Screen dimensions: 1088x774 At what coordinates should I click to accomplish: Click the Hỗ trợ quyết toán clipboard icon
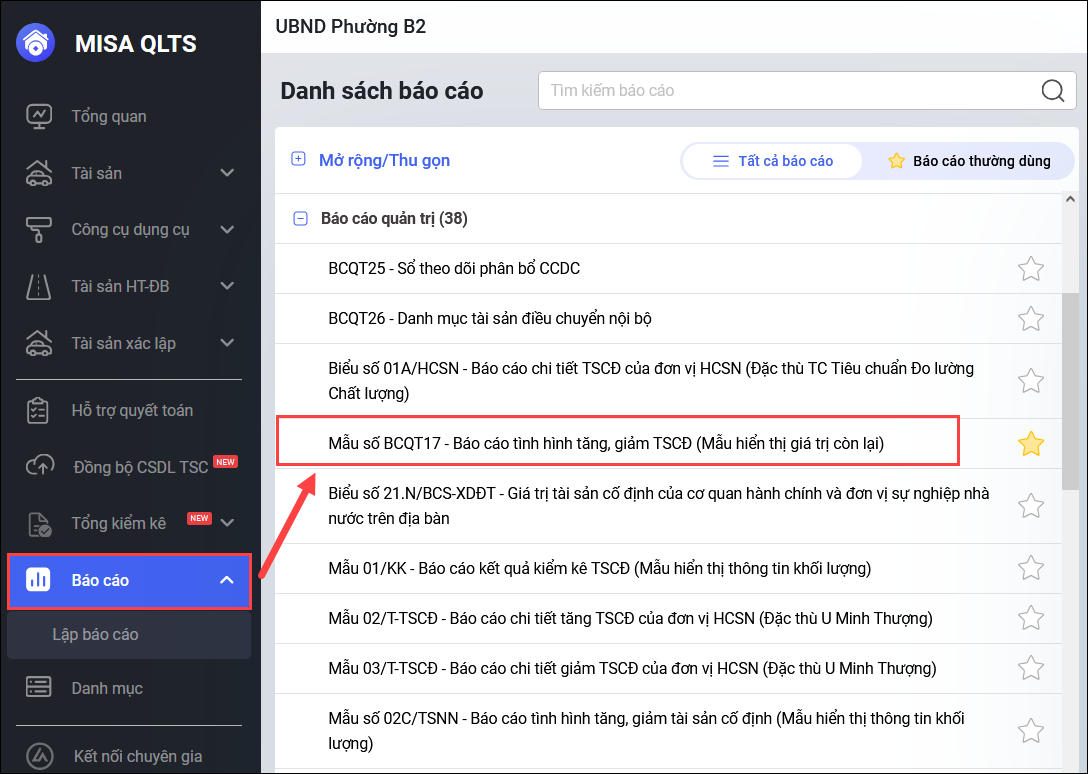pos(37,410)
